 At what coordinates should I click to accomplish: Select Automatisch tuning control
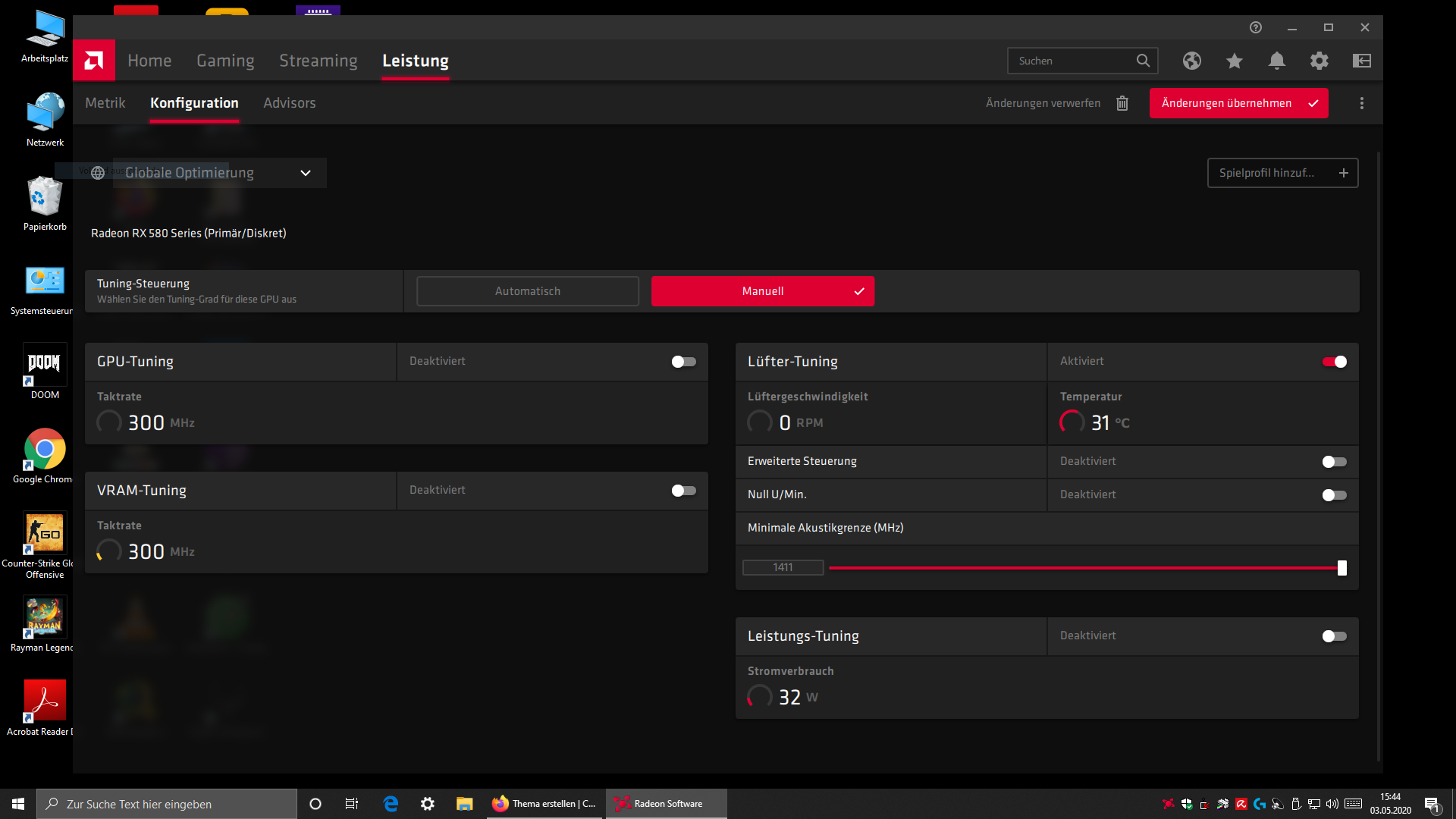click(x=528, y=291)
